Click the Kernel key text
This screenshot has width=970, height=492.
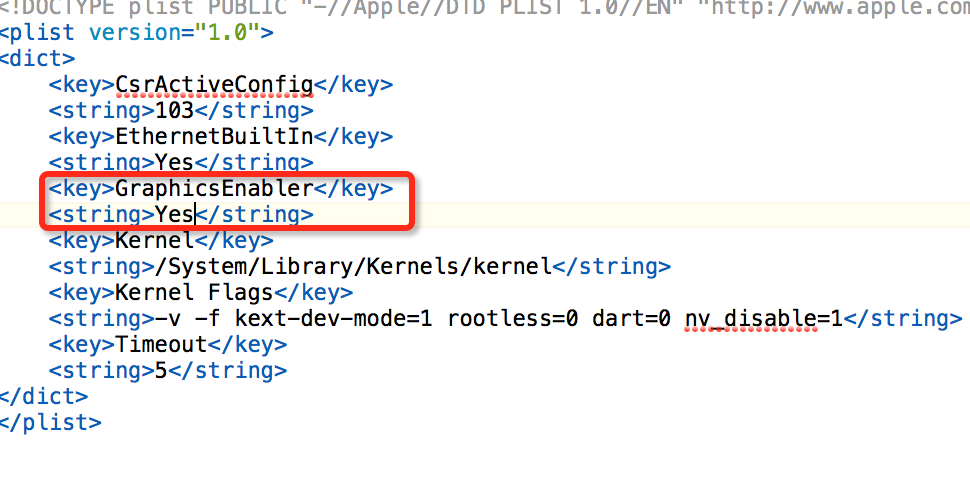[155, 241]
